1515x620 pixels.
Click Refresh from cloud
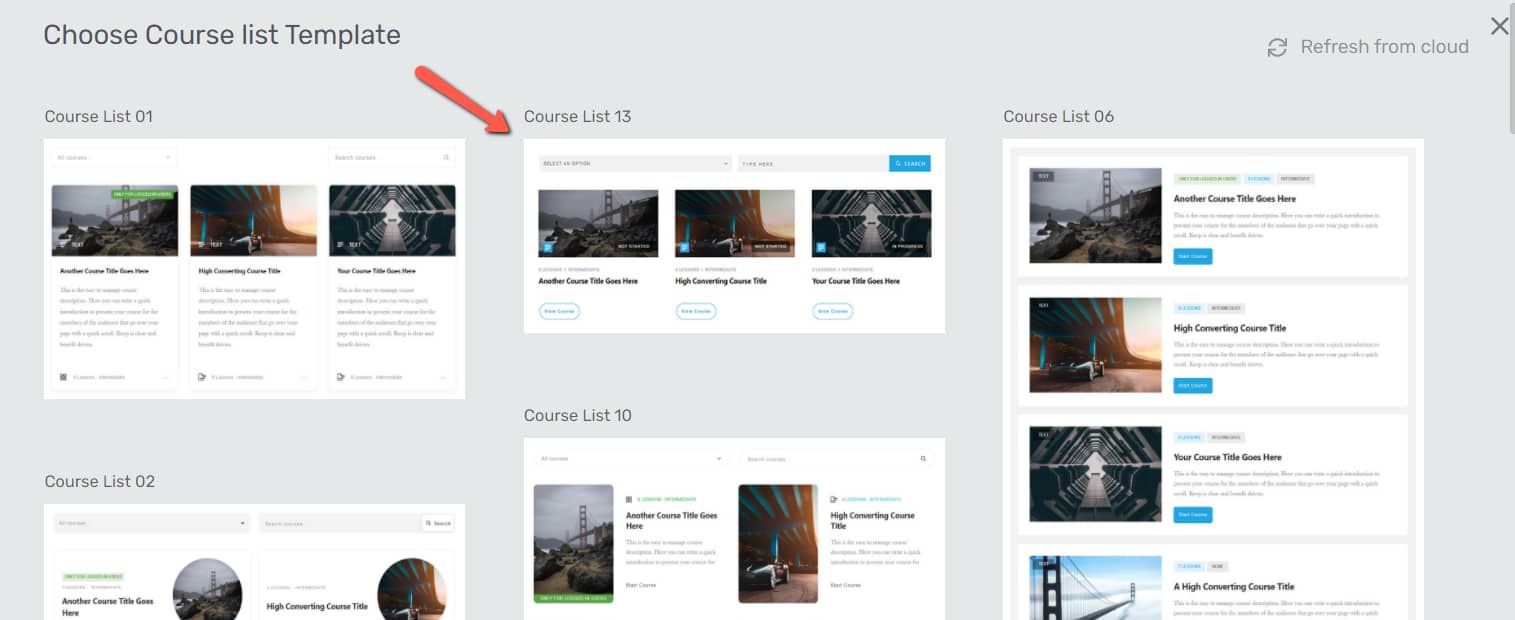point(1367,47)
